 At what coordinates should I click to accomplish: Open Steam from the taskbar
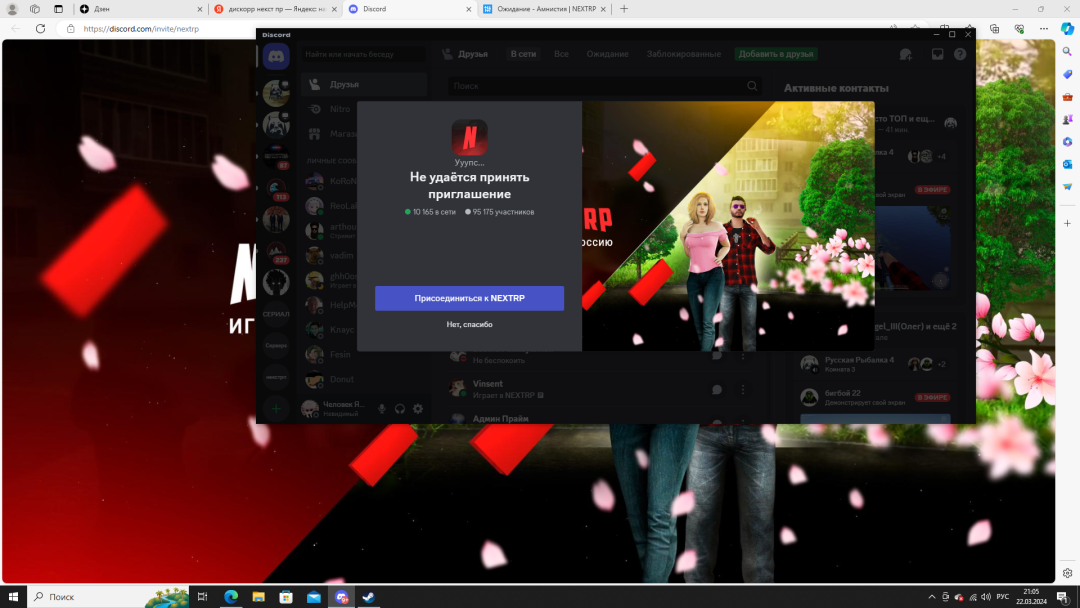pos(368,597)
